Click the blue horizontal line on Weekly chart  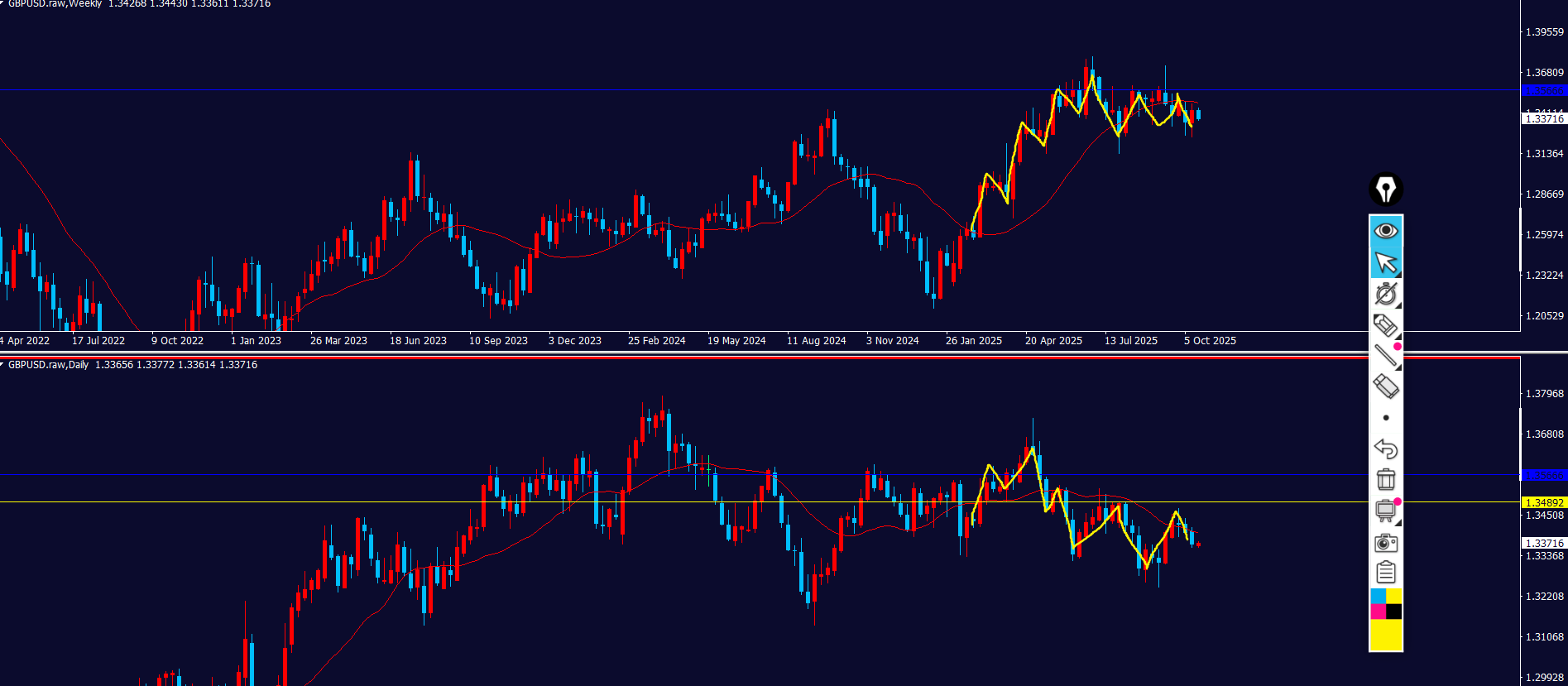point(579,89)
